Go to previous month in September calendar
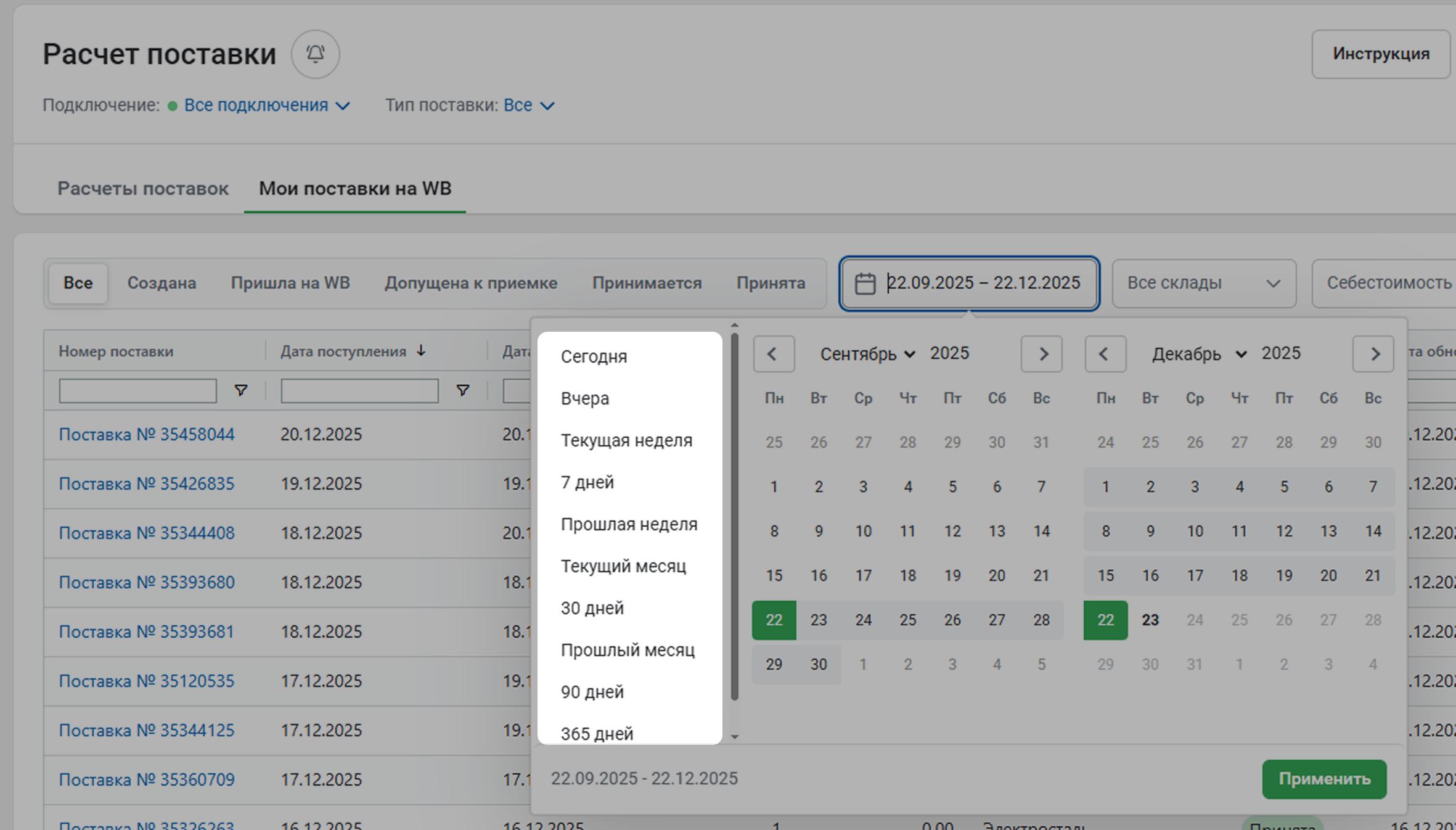The width and height of the screenshot is (1456, 830). tap(773, 354)
